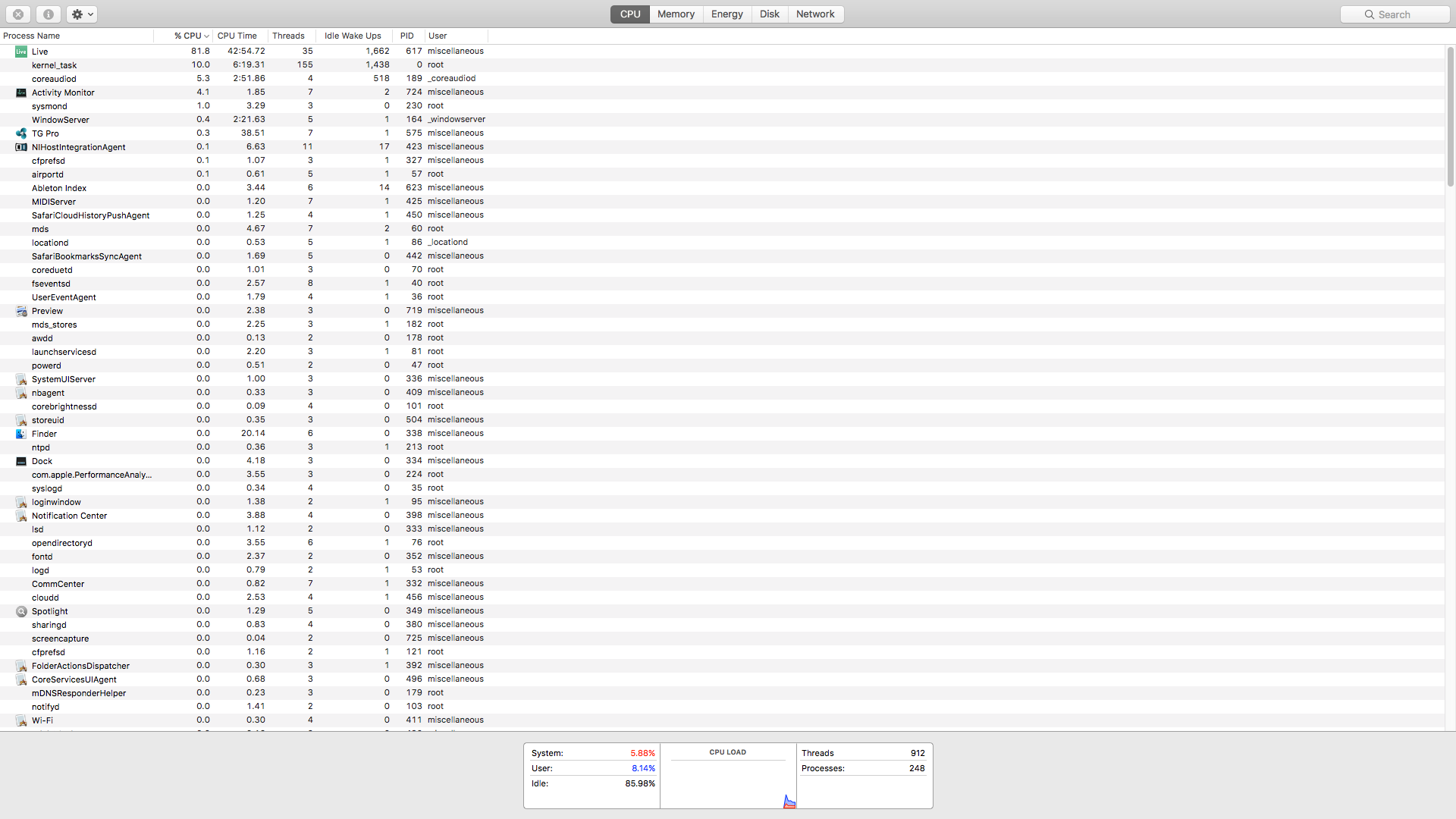This screenshot has width=1456, height=819.
Task: Click the Processes count 248
Action: (x=917, y=768)
